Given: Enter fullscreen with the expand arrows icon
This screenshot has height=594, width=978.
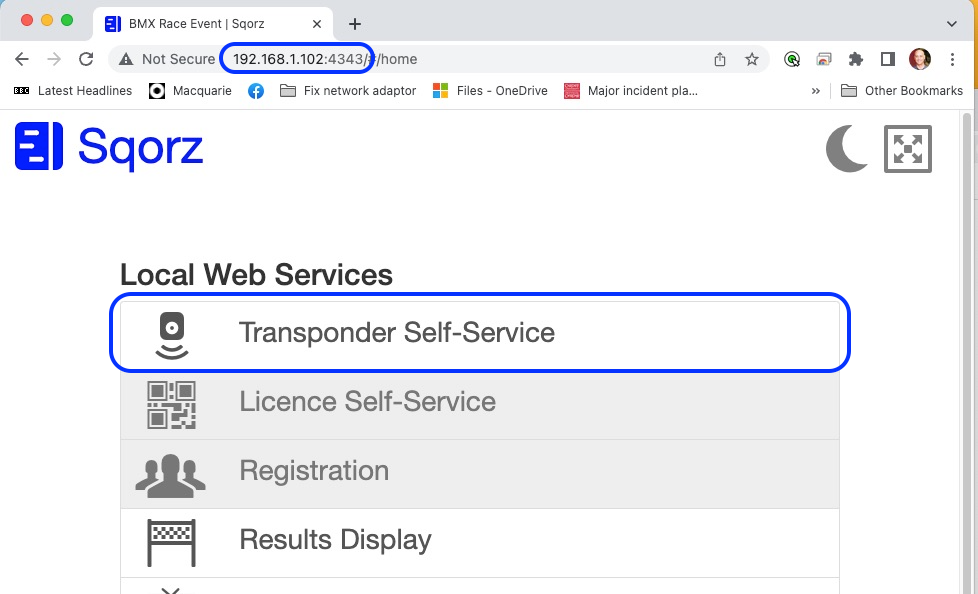Looking at the screenshot, I should [x=908, y=148].
